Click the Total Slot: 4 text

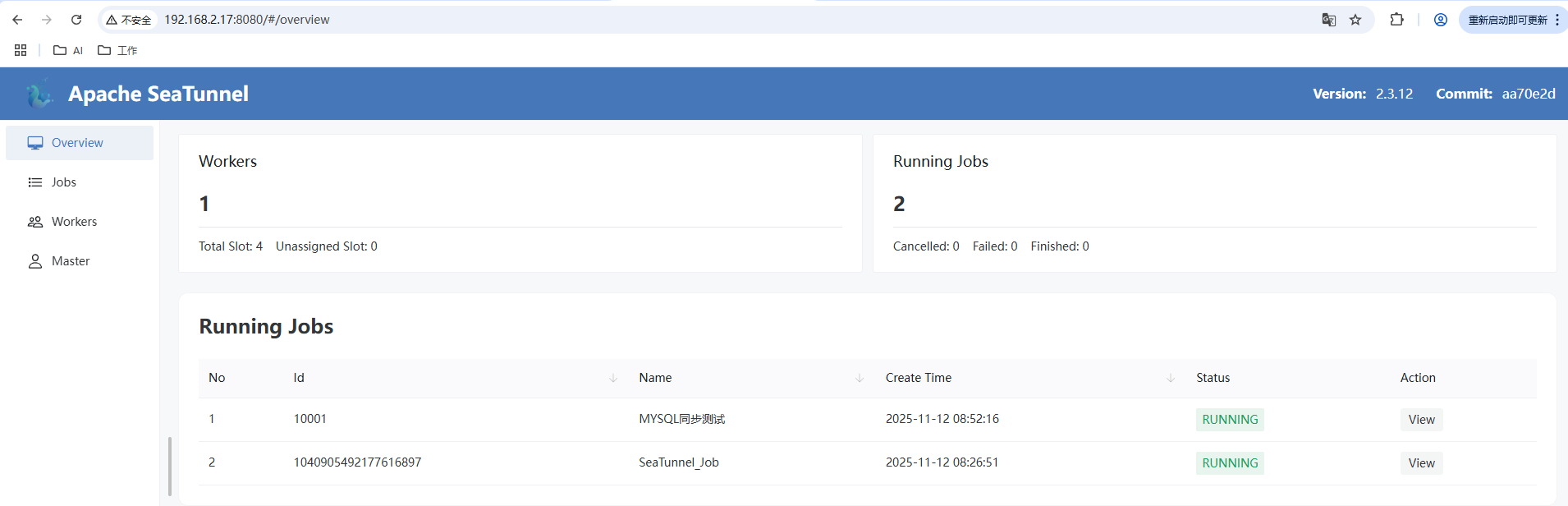[x=231, y=246]
